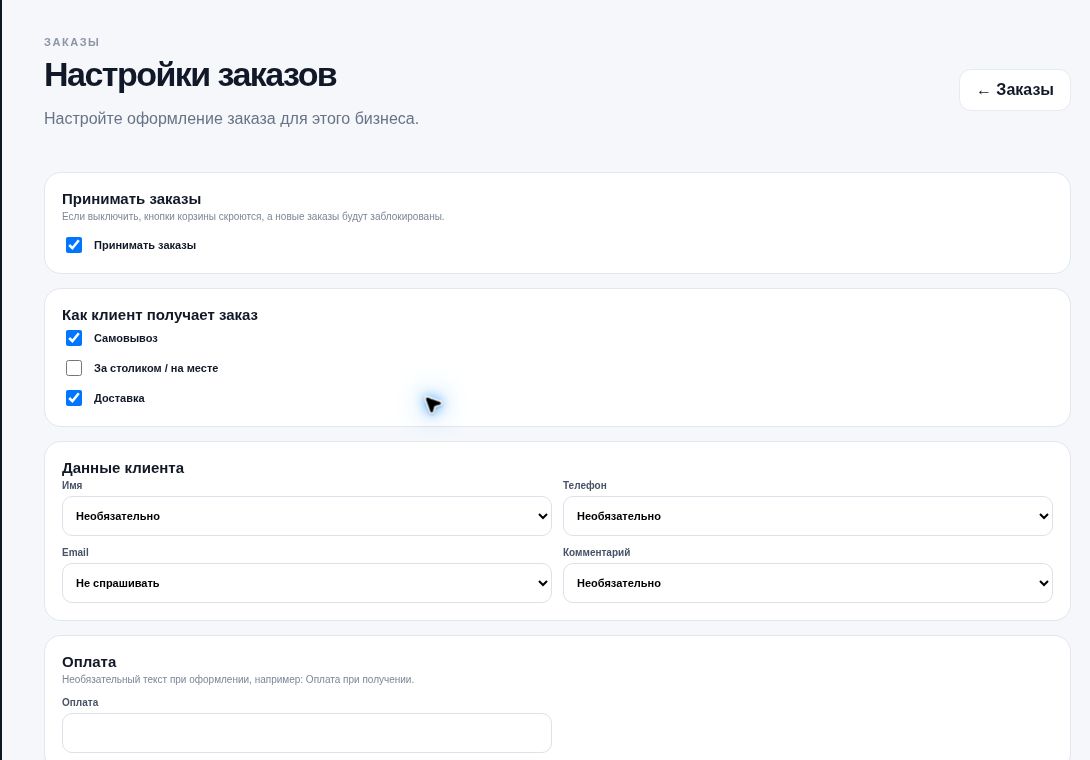Click the Доставка label text
Viewport: 1090px width, 760px height.
[x=119, y=398]
